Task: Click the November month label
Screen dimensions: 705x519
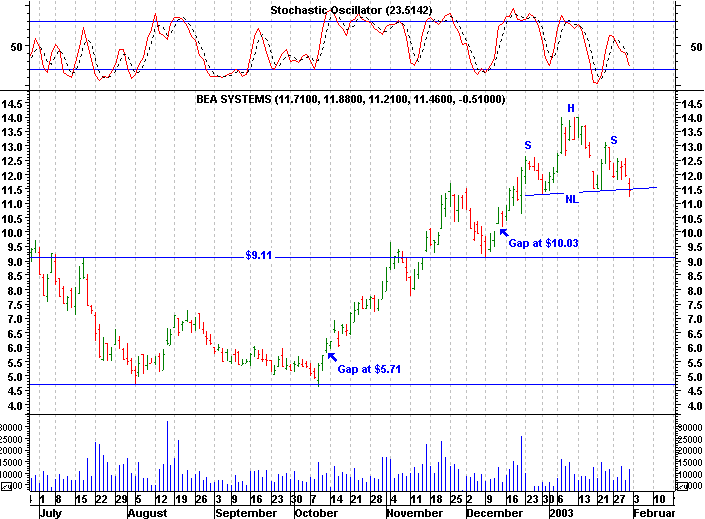Action: (415, 513)
